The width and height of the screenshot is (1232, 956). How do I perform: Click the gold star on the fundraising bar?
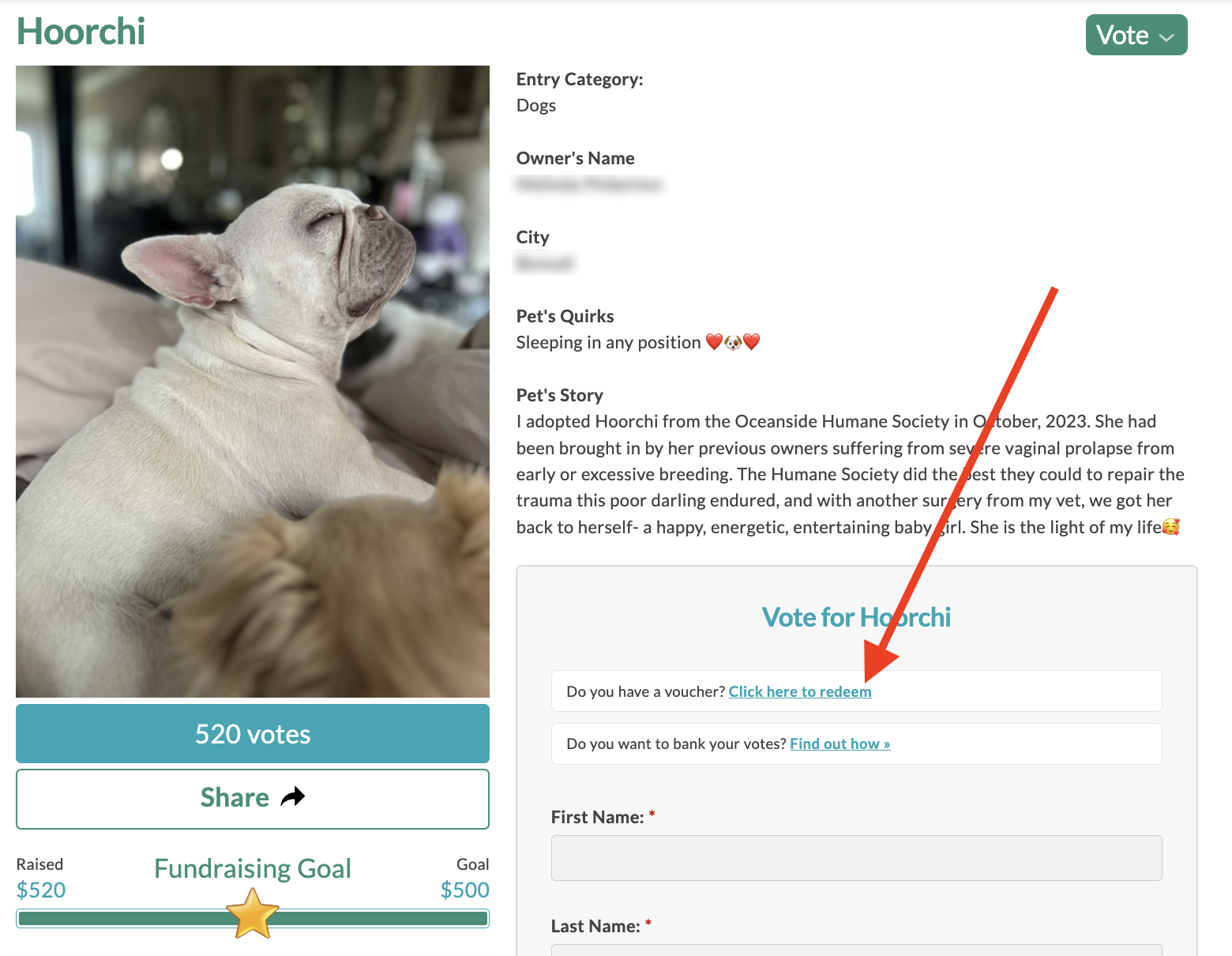coord(253,913)
